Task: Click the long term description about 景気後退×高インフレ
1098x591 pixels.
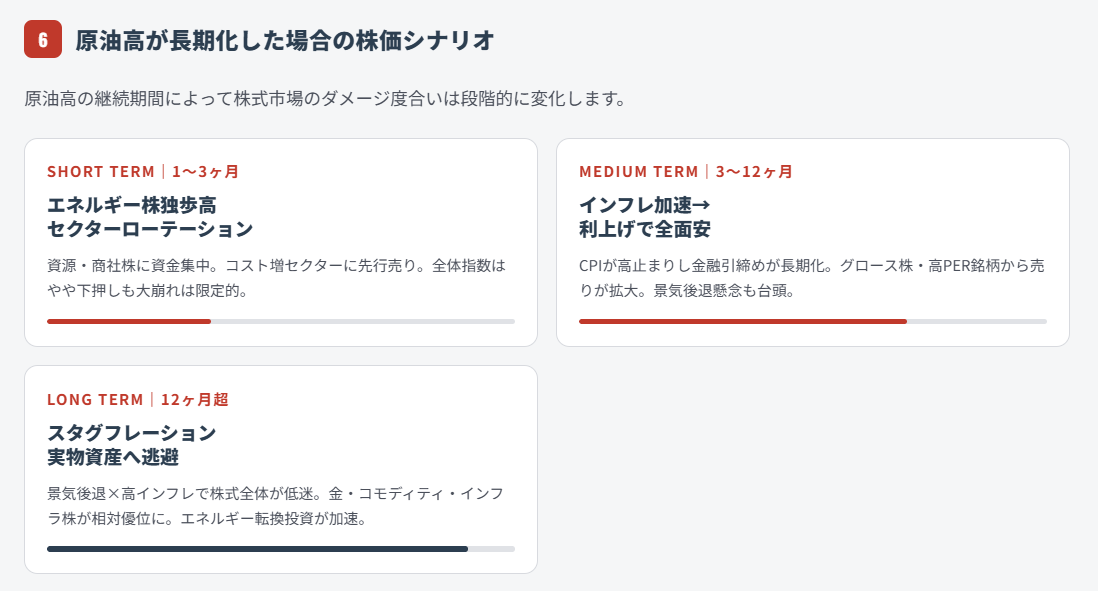Action: [x=275, y=507]
